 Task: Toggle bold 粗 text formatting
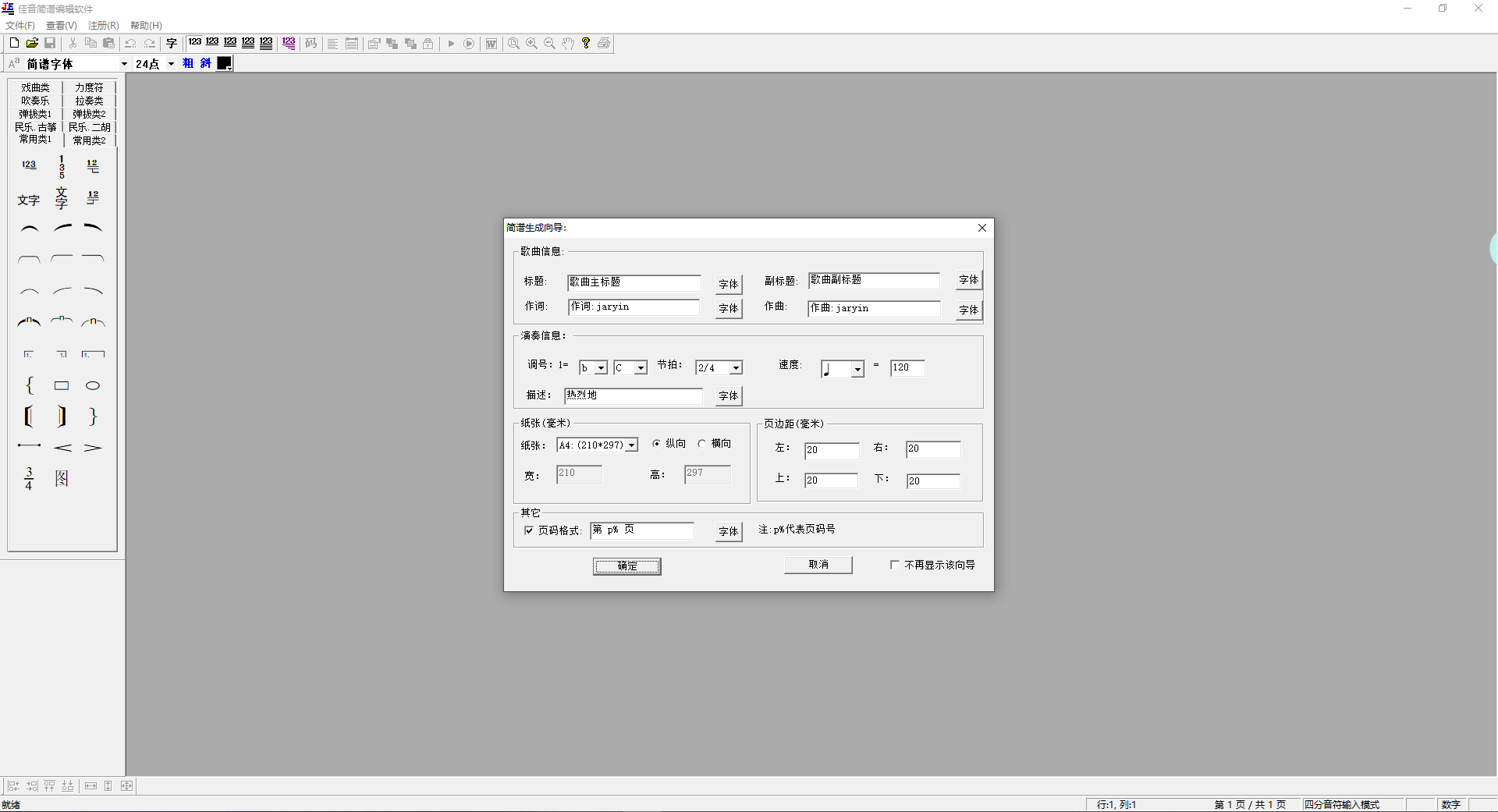click(x=188, y=63)
